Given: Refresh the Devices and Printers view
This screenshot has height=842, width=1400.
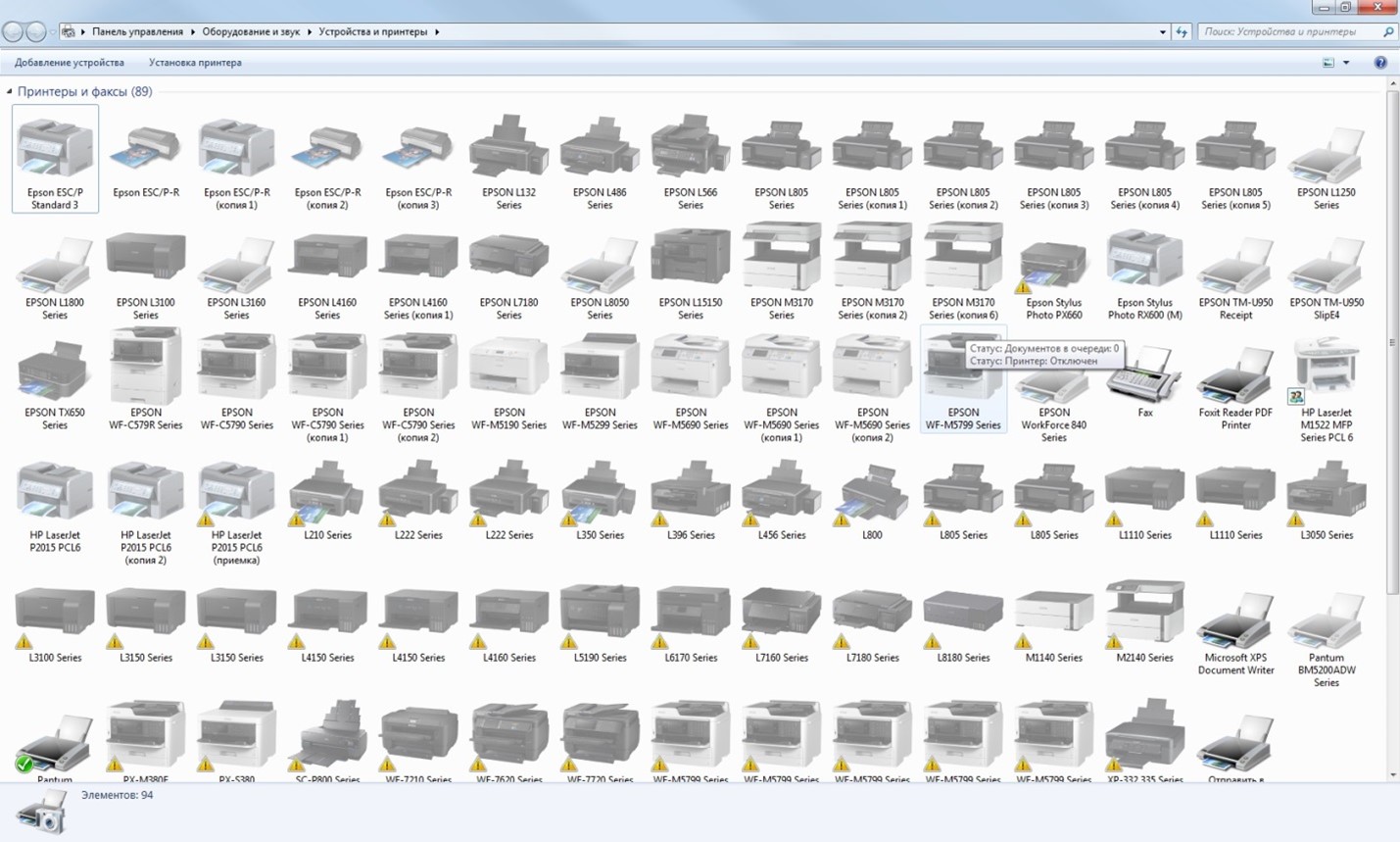Looking at the screenshot, I should tap(1182, 32).
